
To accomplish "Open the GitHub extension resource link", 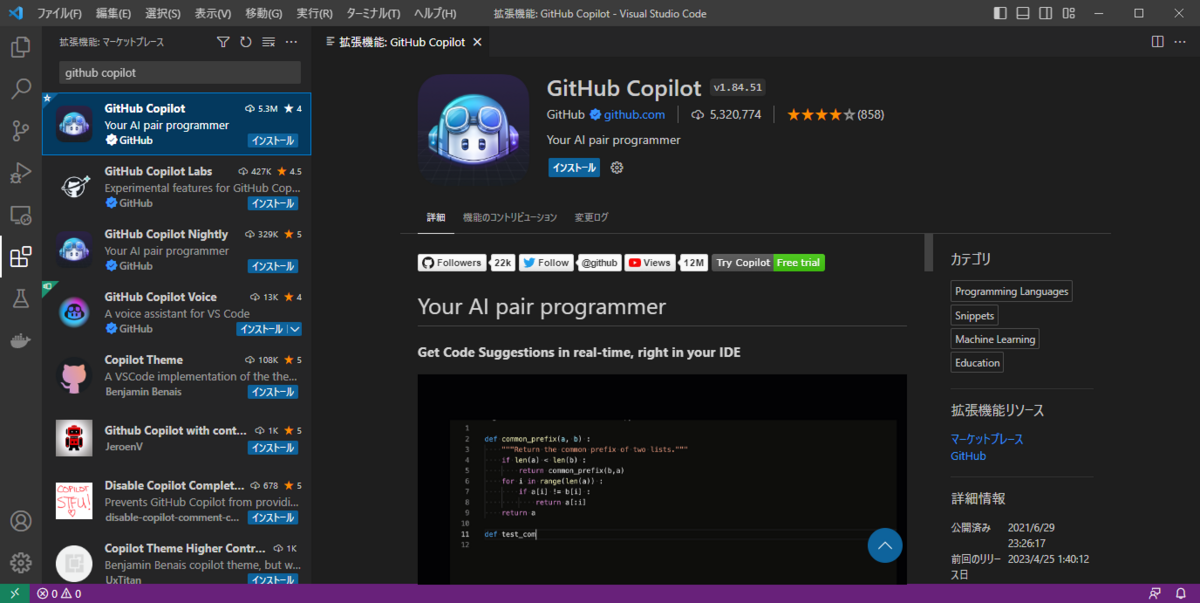I will (968, 456).
